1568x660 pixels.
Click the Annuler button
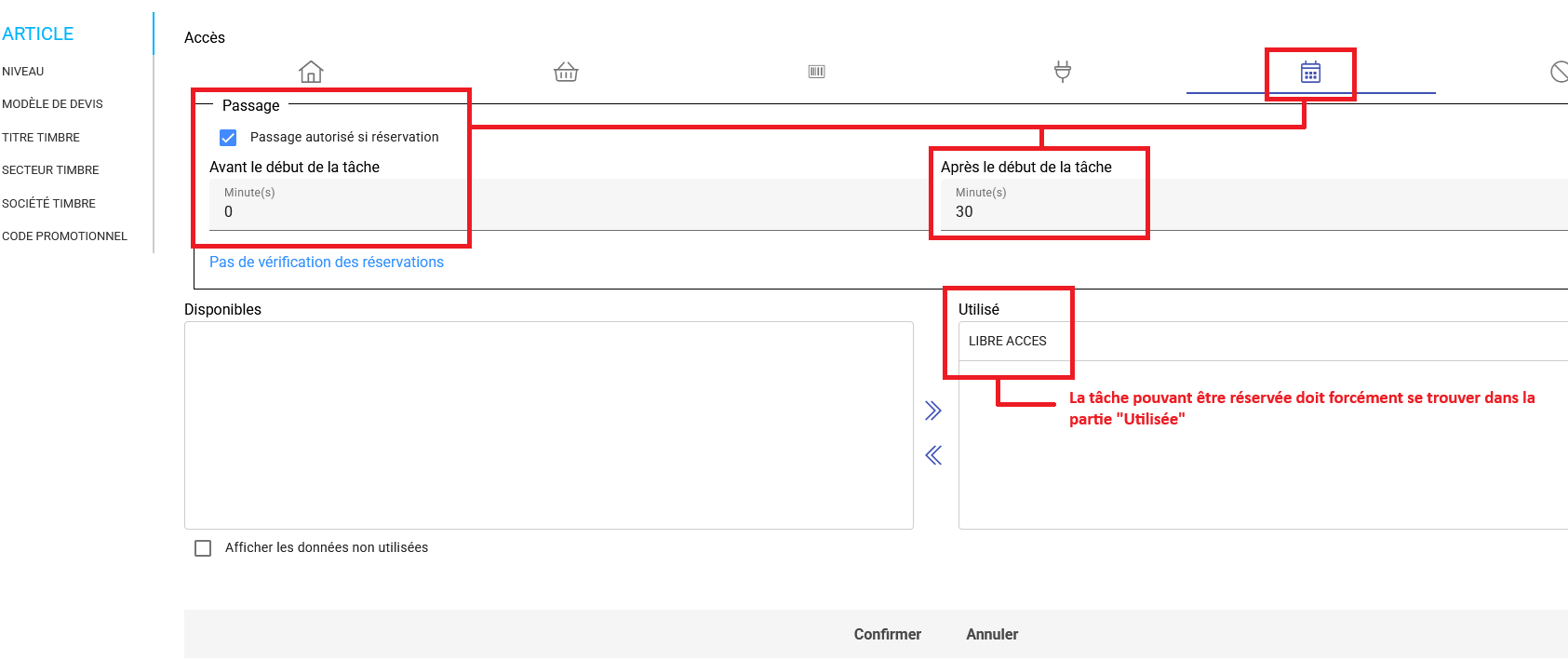coord(991,634)
